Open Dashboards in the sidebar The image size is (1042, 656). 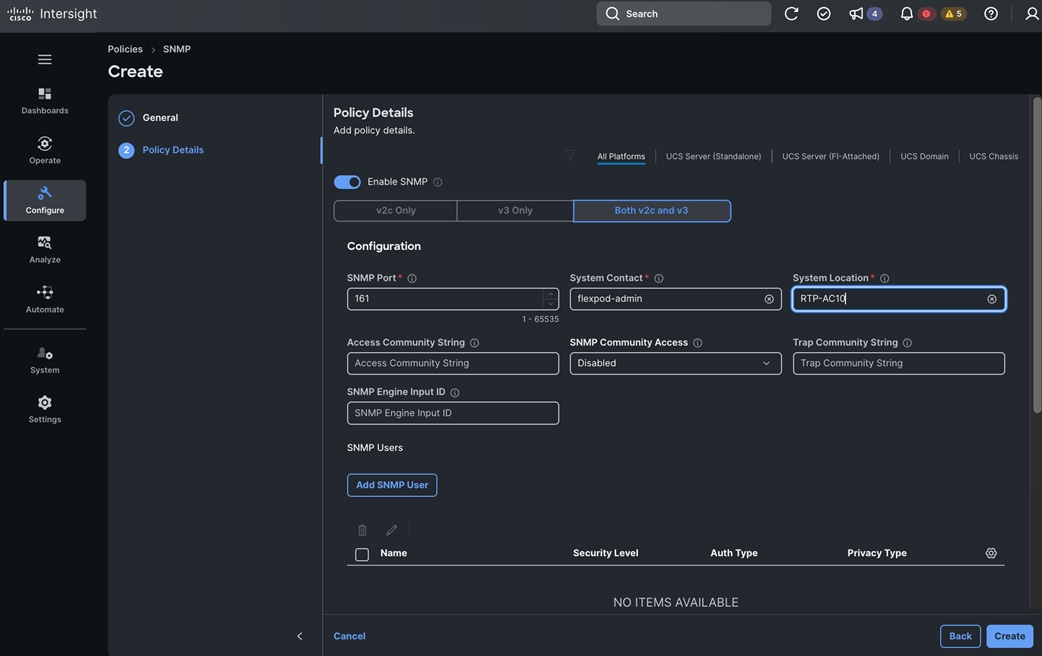(x=45, y=100)
